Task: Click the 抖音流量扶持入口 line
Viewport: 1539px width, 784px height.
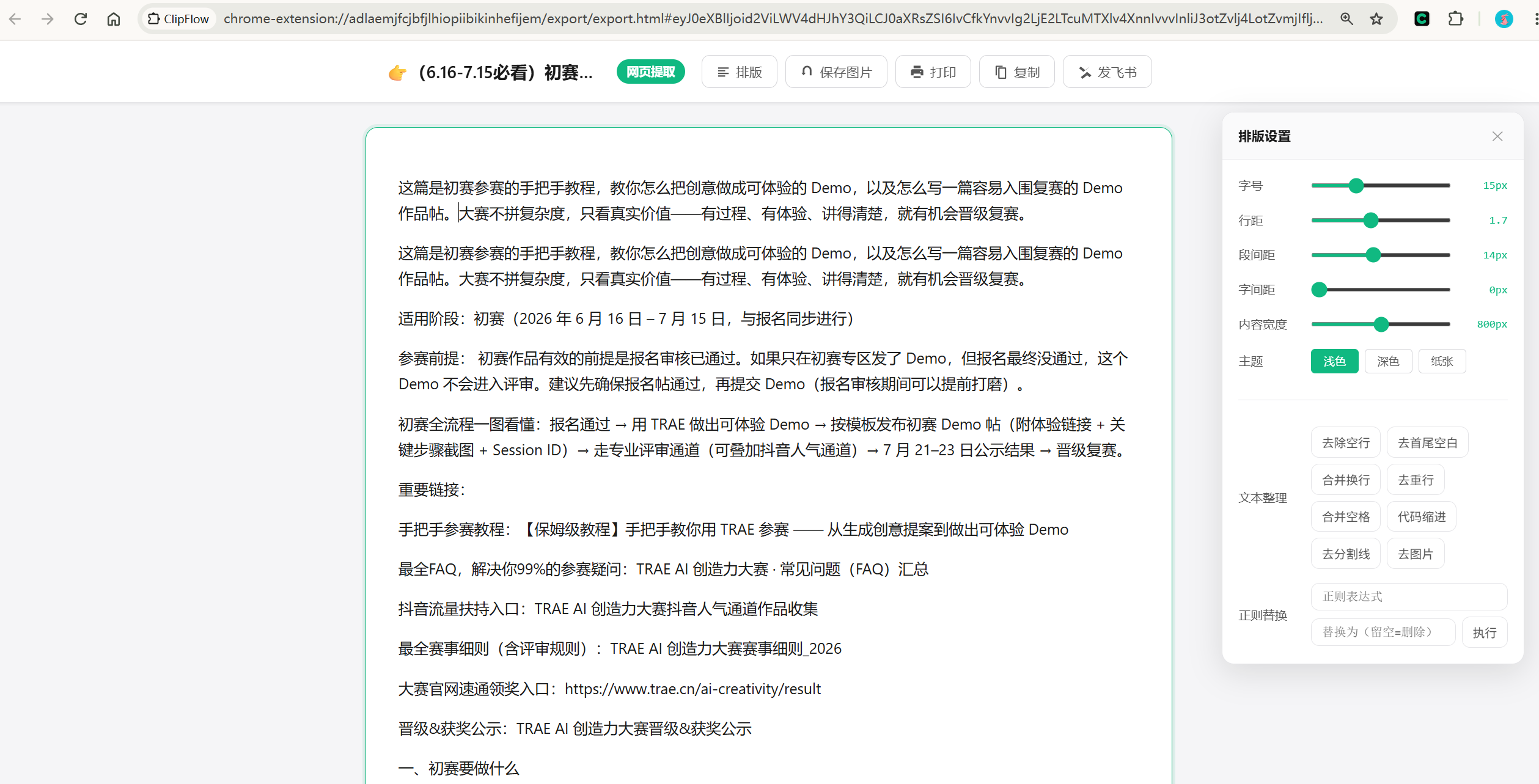Action: pyautogui.click(x=608, y=609)
